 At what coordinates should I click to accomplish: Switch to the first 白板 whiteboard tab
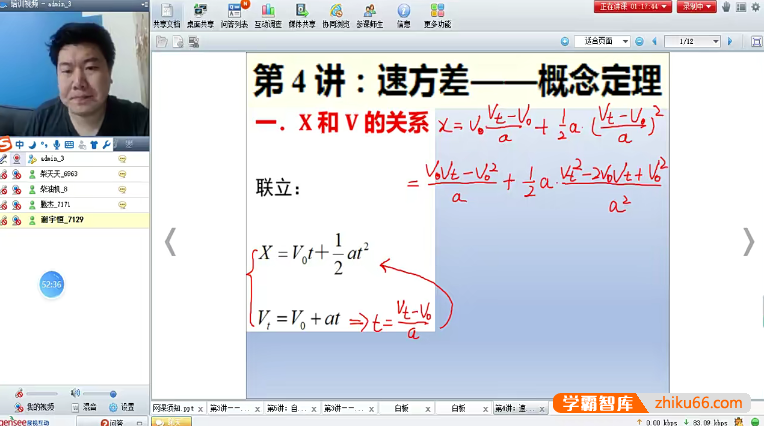tap(401, 409)
